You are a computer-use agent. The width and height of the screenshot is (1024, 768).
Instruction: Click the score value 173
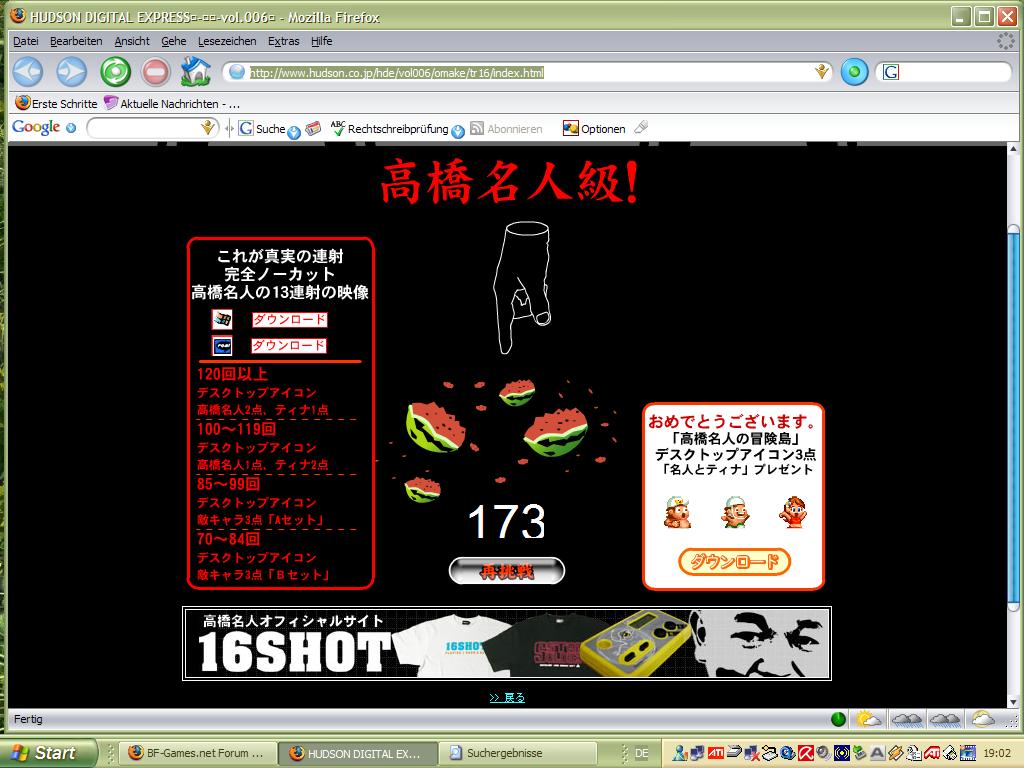click(x=507, y=522)
